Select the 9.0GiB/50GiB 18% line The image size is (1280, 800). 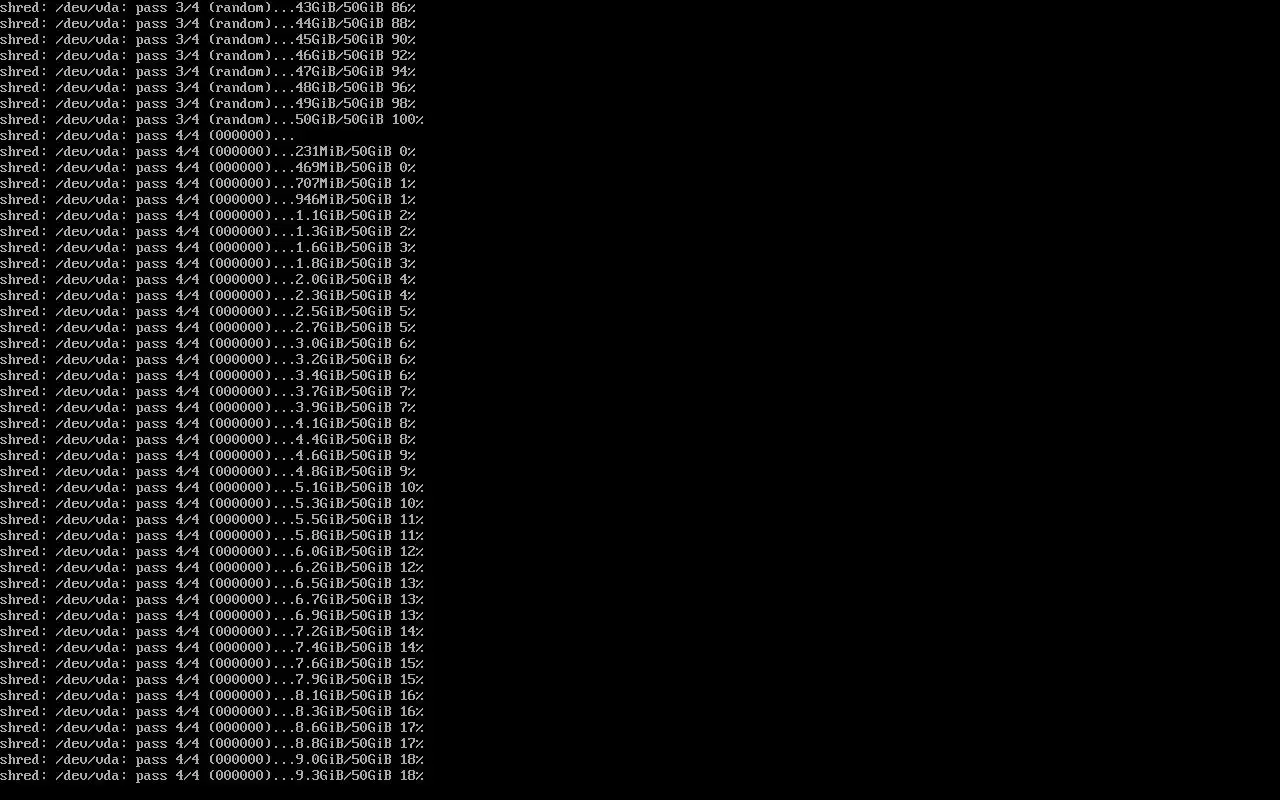tap(212, 759)
